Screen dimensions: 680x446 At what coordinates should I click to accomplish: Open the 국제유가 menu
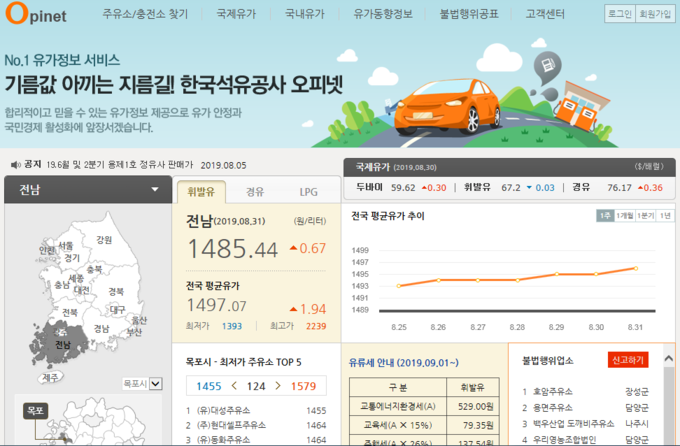[x=236, y=14]
